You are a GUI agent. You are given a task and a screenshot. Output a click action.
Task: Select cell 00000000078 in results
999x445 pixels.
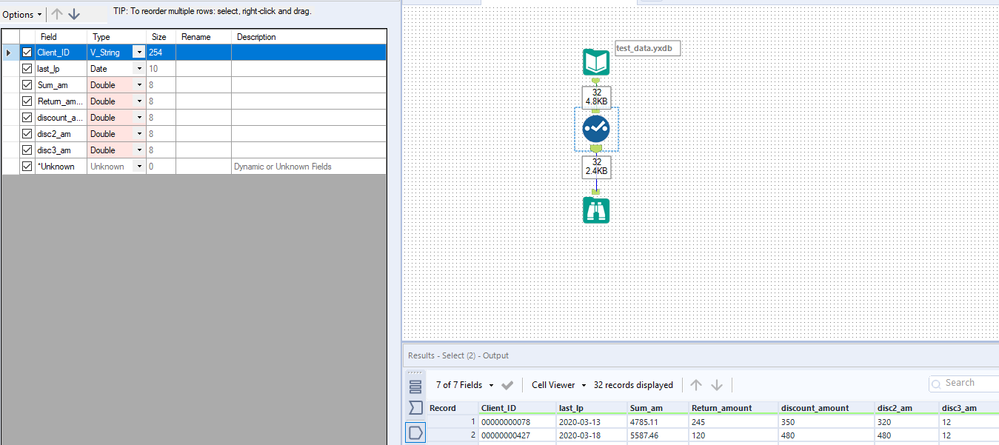[x=517, y=422]
